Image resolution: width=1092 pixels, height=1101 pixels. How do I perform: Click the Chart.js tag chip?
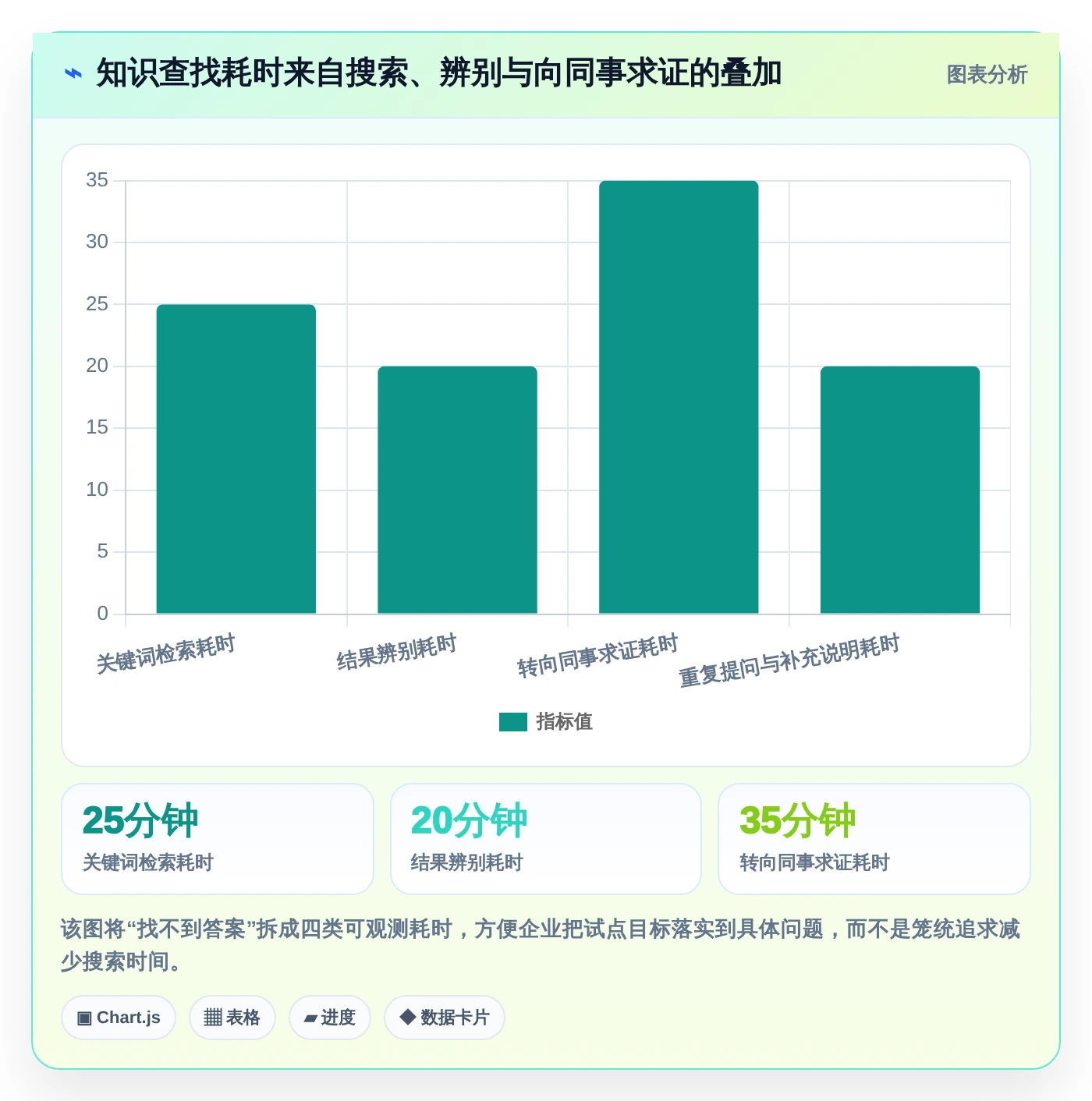click(119, 1018)
